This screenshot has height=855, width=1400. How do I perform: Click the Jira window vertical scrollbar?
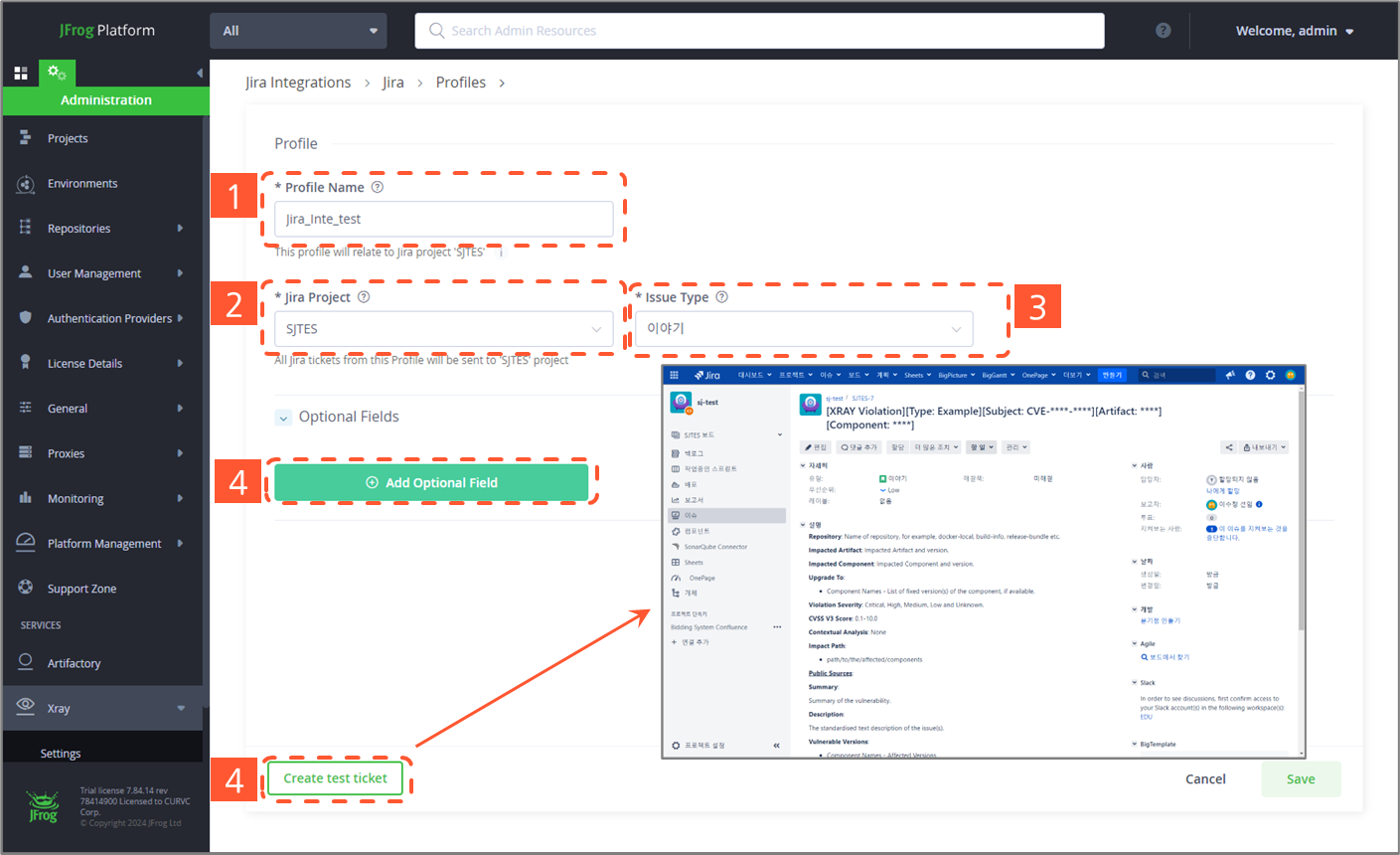pyautogui.click(x=1301, y=512)
